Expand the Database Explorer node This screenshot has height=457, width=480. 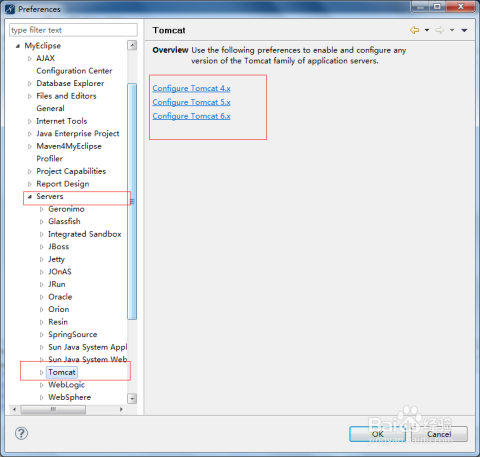(x=30, y=84)
